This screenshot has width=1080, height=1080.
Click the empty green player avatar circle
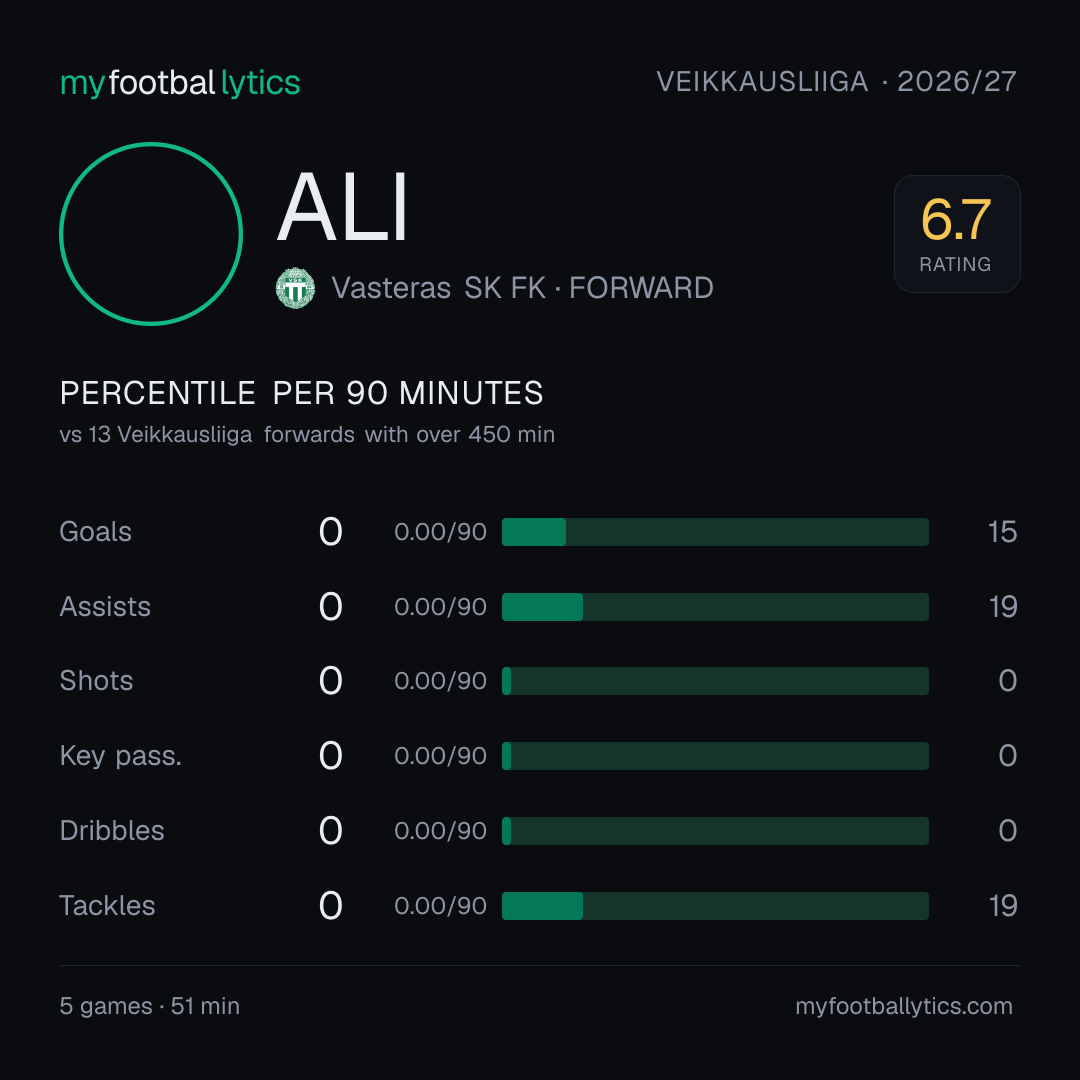(x=151, y=234)
